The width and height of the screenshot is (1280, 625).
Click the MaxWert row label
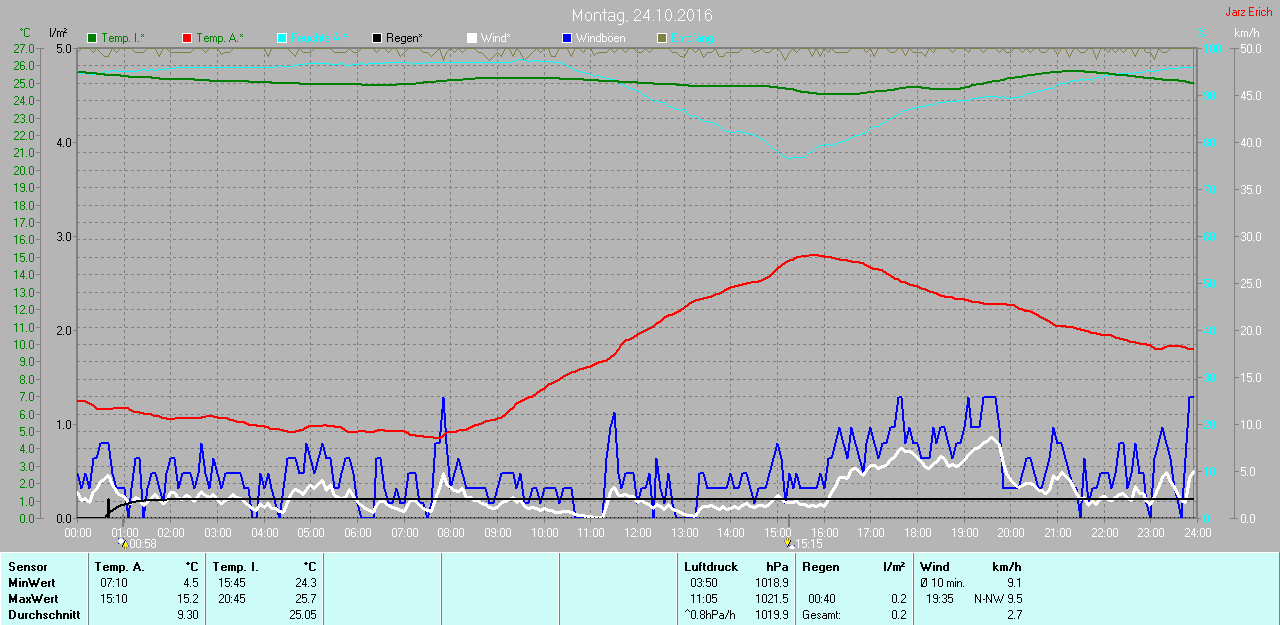coord(33,599)
